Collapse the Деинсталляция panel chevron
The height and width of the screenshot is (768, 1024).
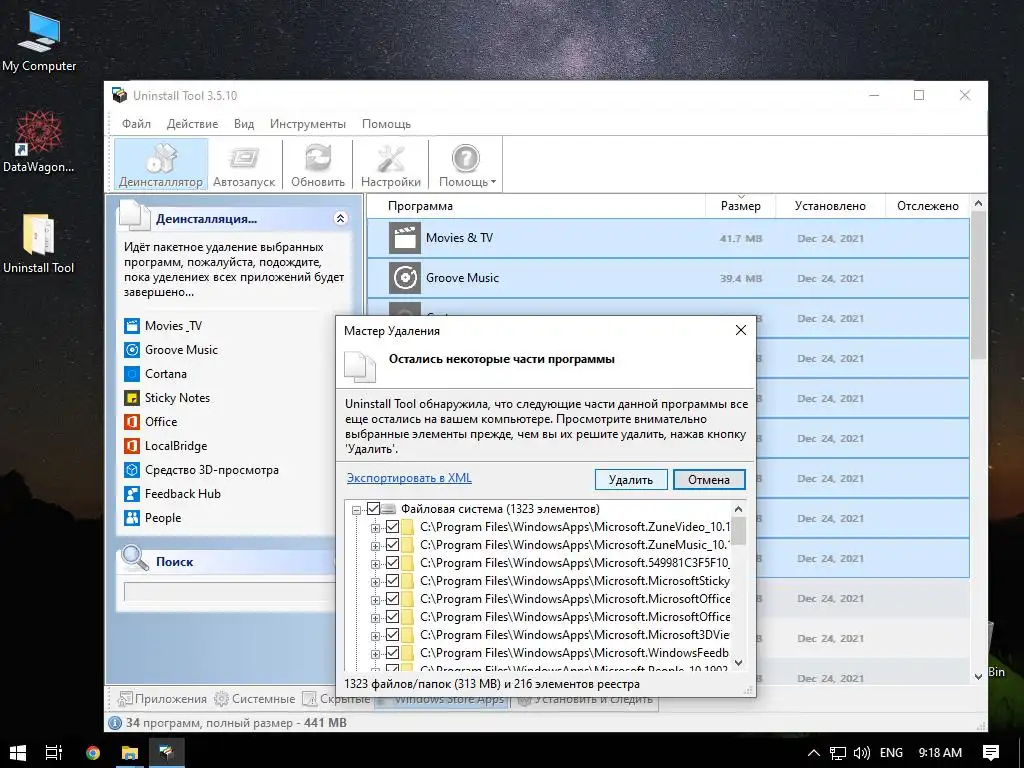(340, 218)
